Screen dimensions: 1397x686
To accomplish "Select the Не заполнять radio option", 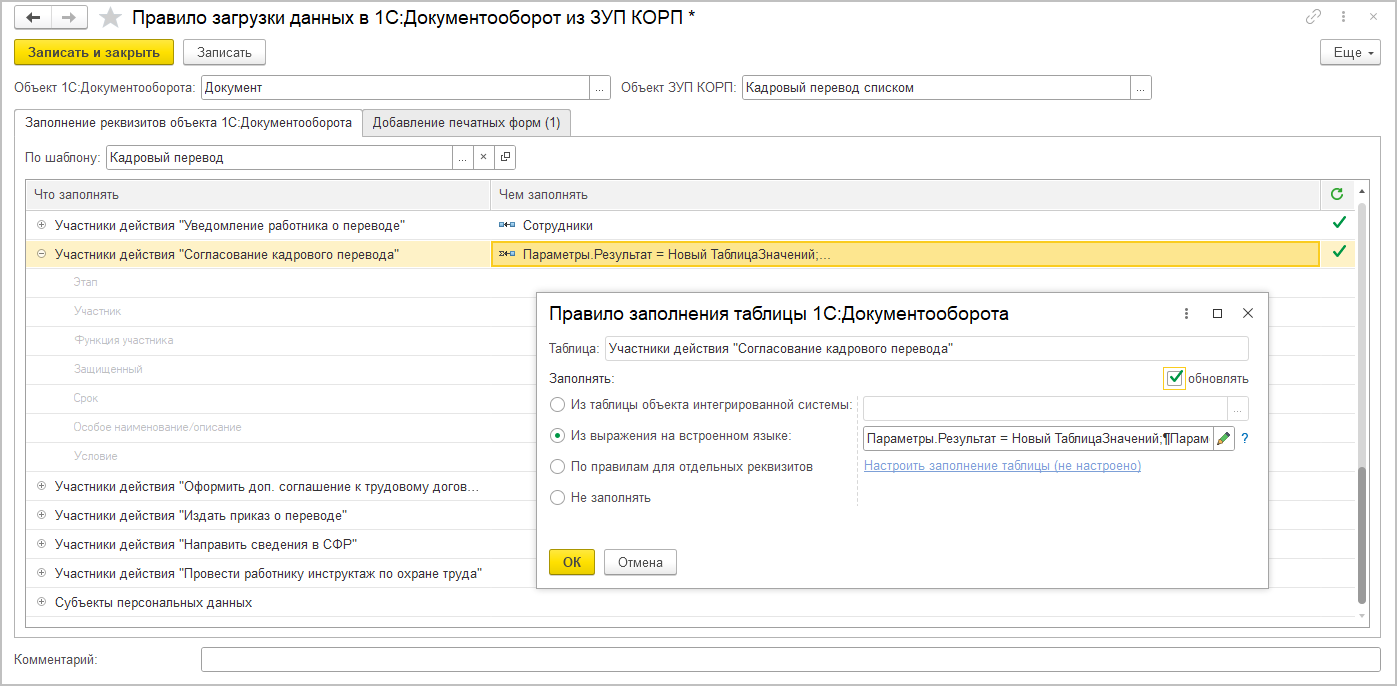I will (558, 497).
